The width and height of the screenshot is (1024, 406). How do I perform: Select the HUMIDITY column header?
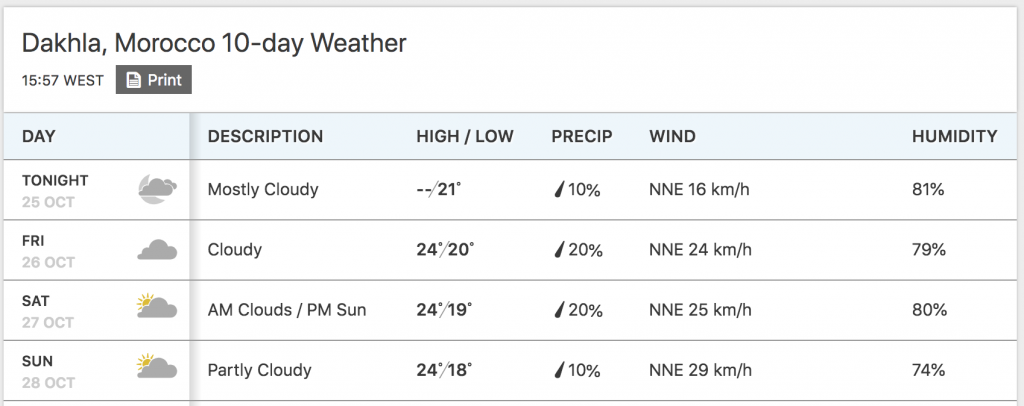(x=955, y=136)
